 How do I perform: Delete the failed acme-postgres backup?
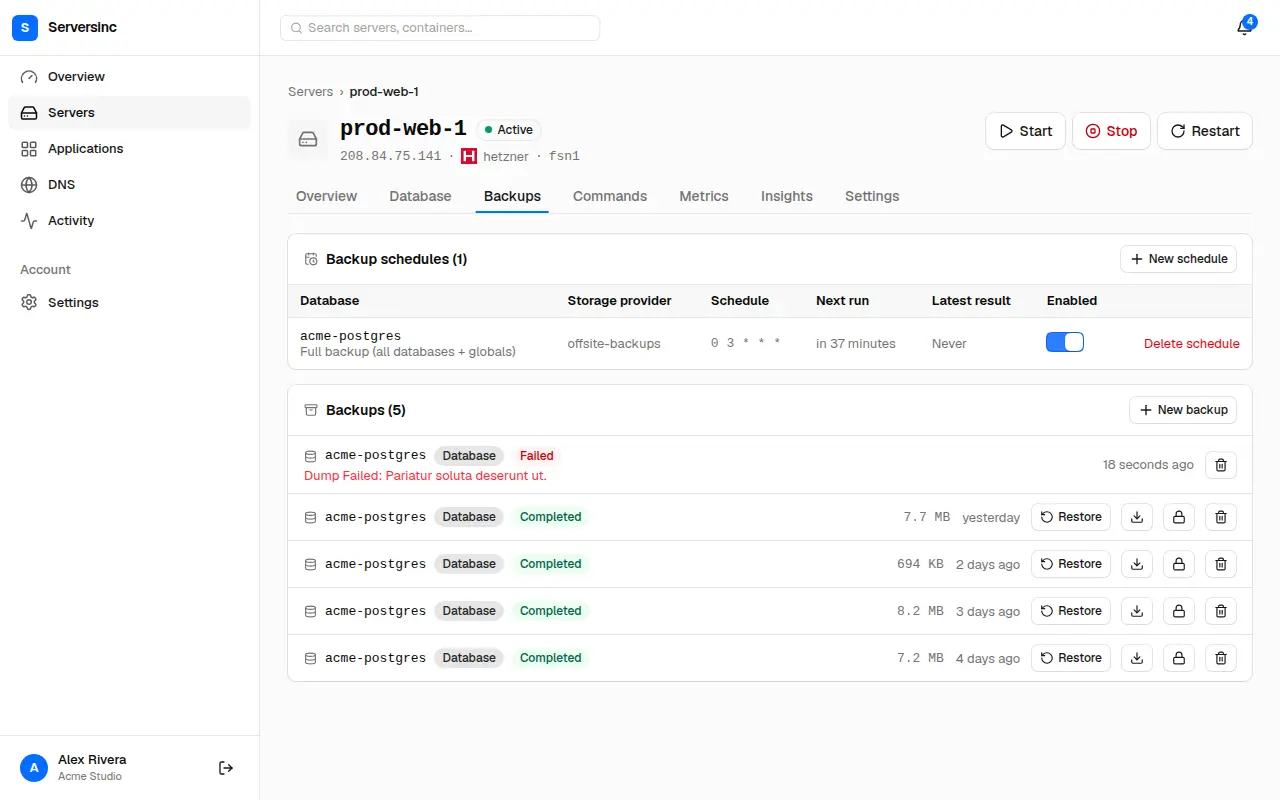[x=1220, y=465]
